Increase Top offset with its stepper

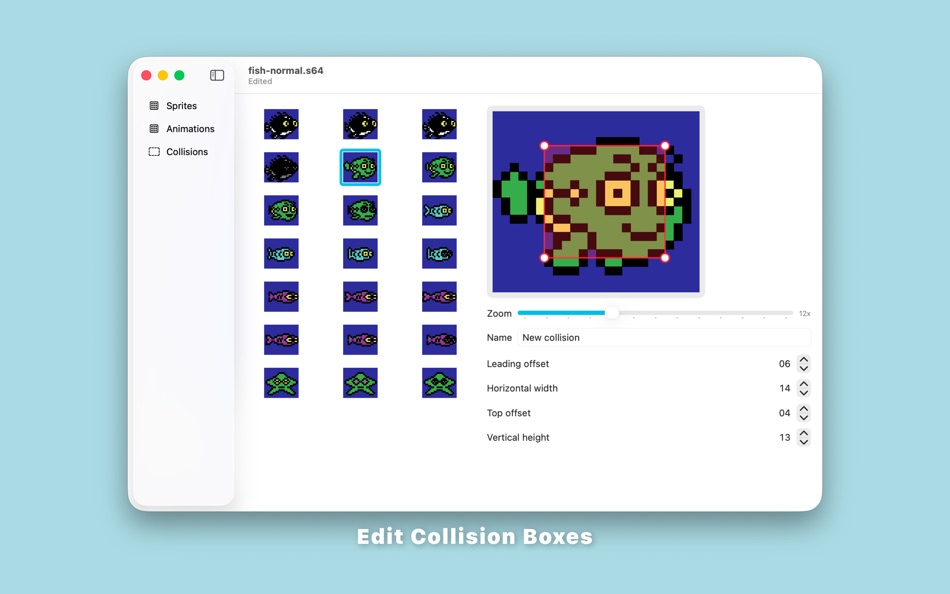point(803,408)
